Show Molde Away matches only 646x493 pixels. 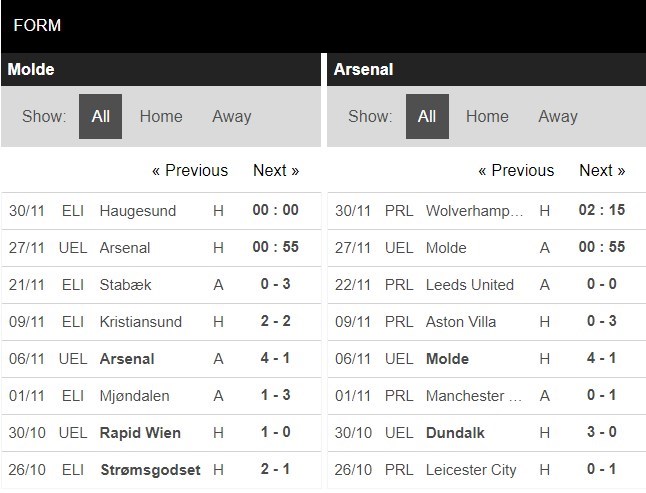point(231,116)
